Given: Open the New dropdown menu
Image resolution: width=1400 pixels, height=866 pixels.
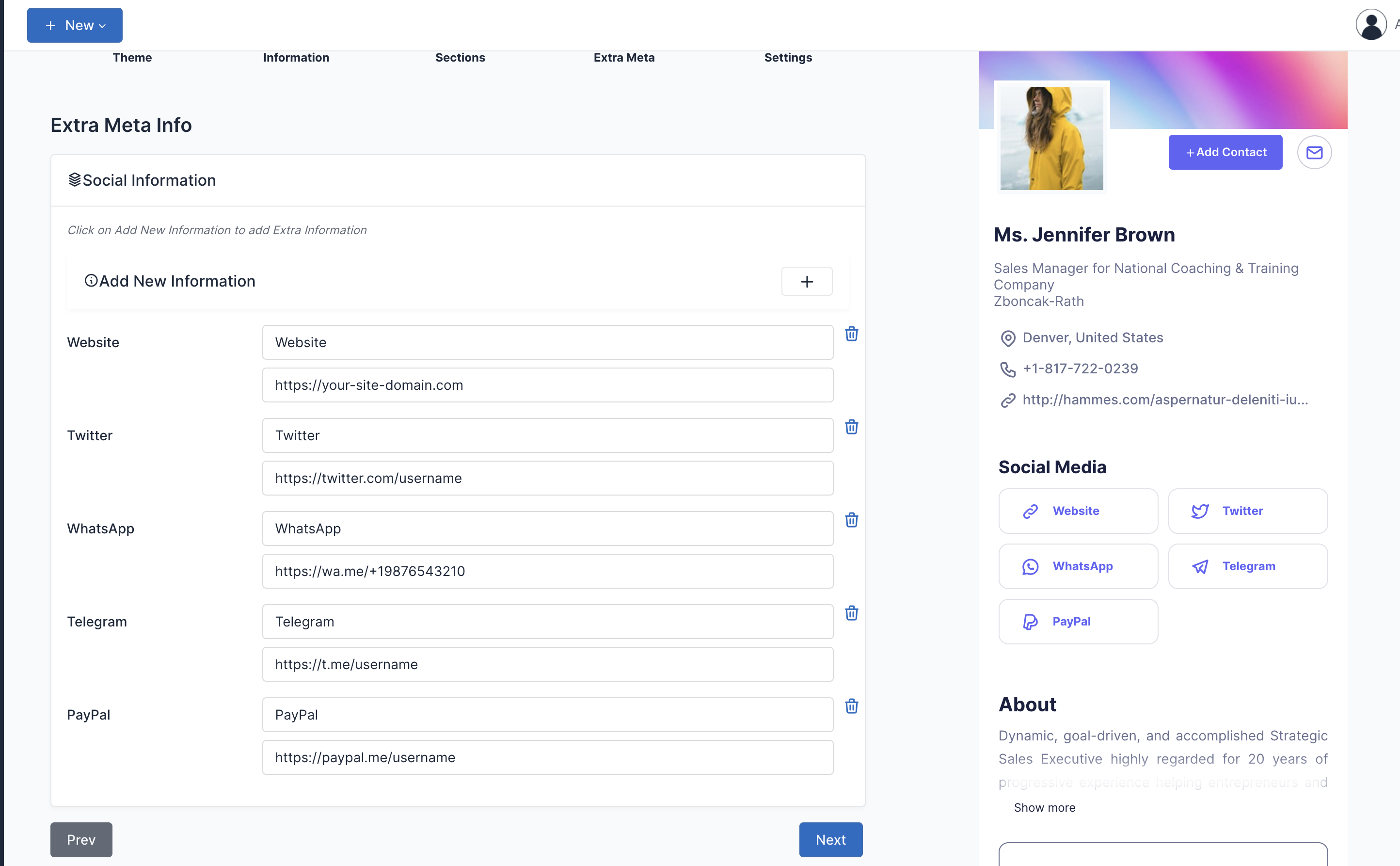Looking at the screenshot, I should [x=75, y=25].
